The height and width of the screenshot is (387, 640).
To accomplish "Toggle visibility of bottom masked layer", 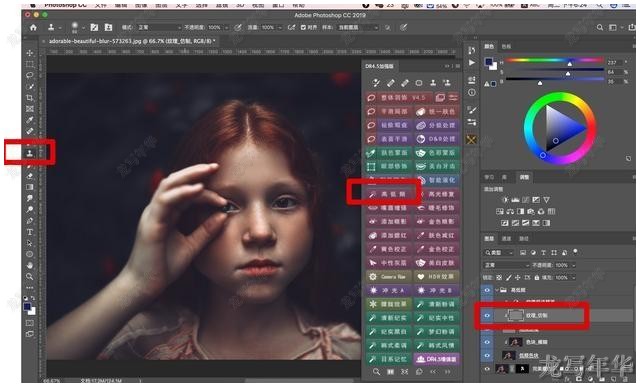I will coord(487,369).
